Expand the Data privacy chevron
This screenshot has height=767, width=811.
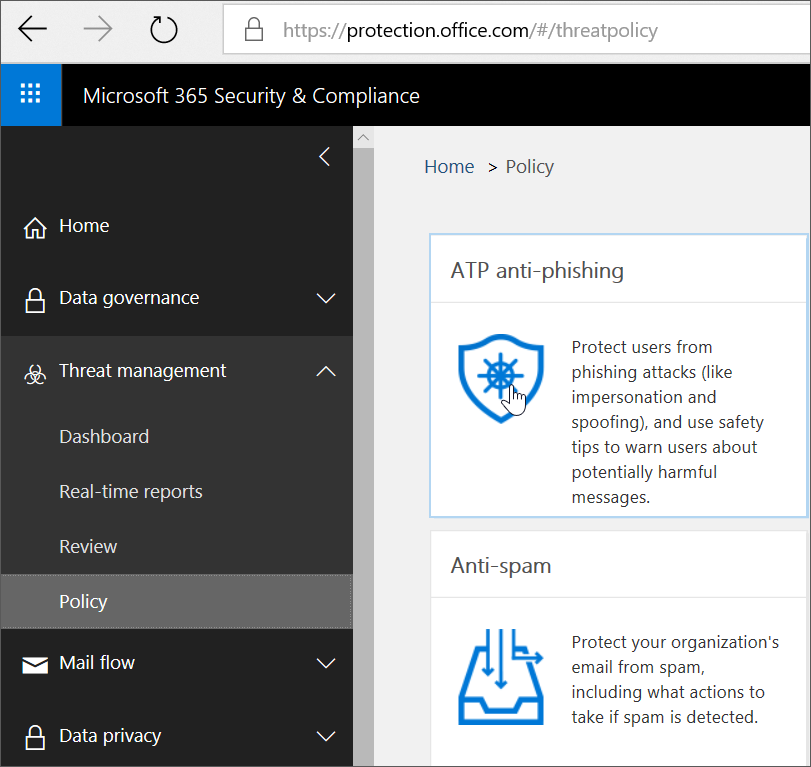326,735
